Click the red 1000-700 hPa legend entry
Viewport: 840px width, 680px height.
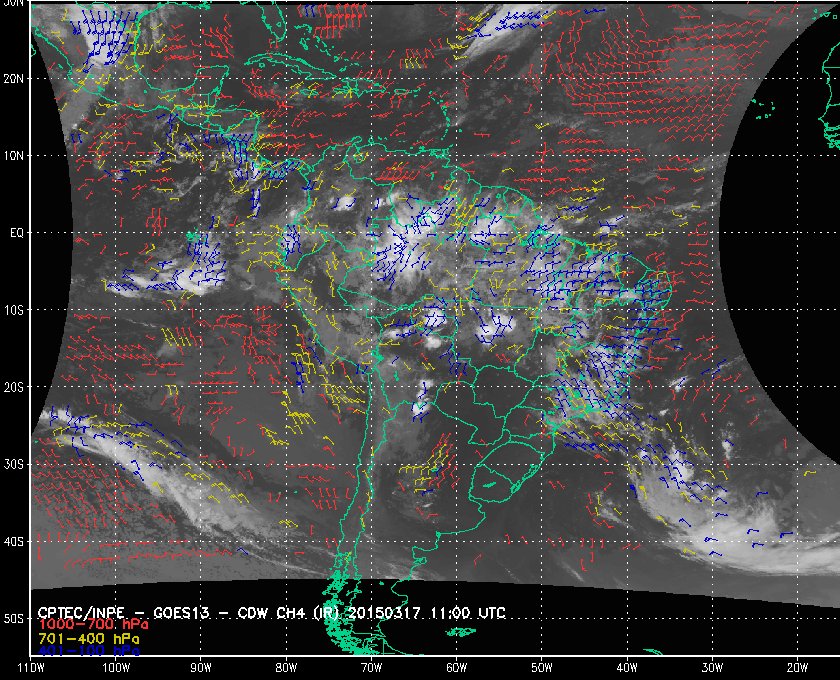pyautogui.click(x=93, y=625)
